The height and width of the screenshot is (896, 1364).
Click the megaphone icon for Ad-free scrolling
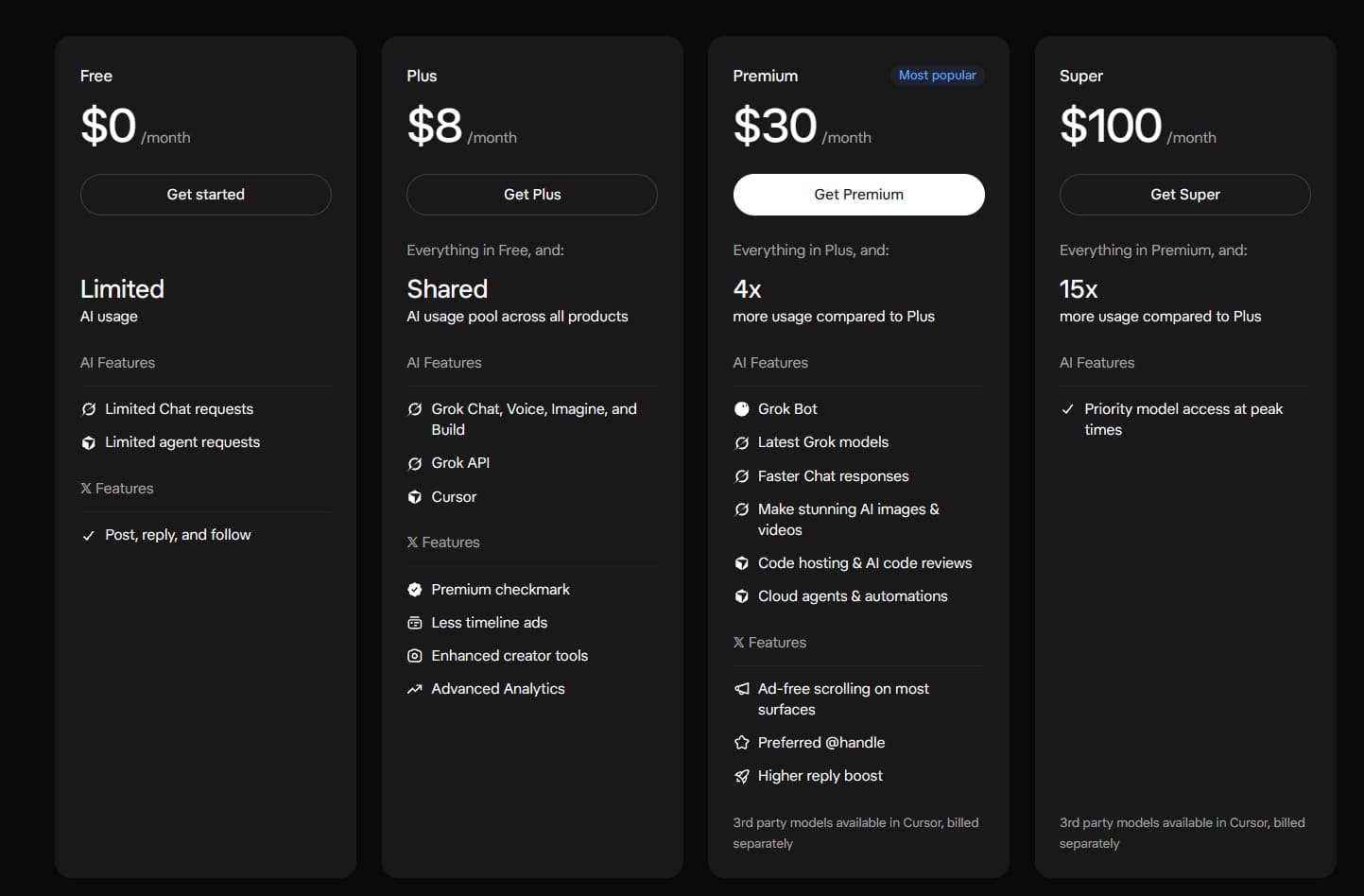click(742, 689)
